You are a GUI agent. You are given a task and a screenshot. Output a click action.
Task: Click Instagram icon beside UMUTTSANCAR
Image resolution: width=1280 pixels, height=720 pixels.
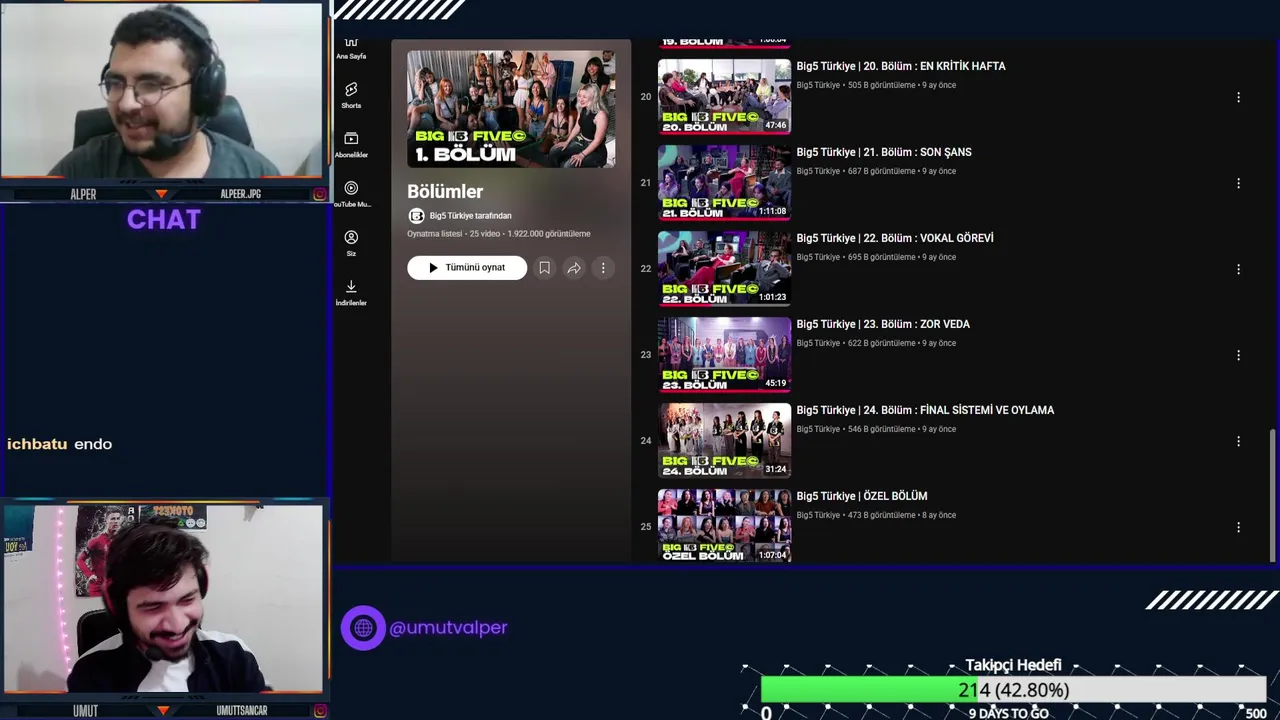pyautogui.click(x=320, y=711)
